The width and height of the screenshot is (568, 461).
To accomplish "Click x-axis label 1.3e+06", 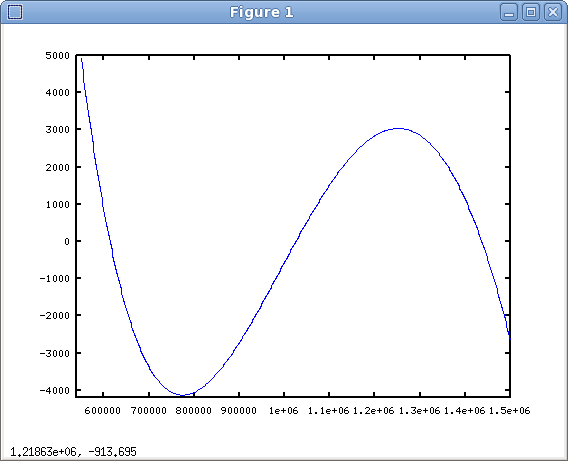I will 419,411.
